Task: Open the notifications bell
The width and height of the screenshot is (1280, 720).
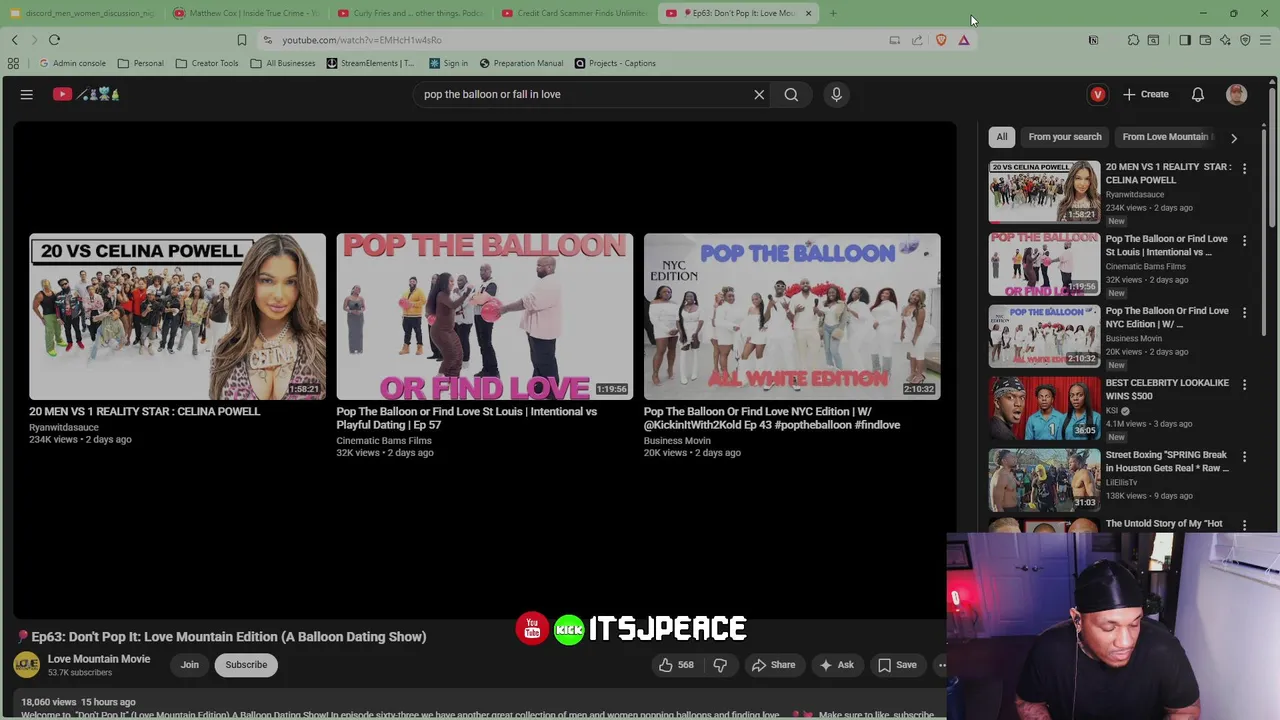Action: pos(1198,94)
